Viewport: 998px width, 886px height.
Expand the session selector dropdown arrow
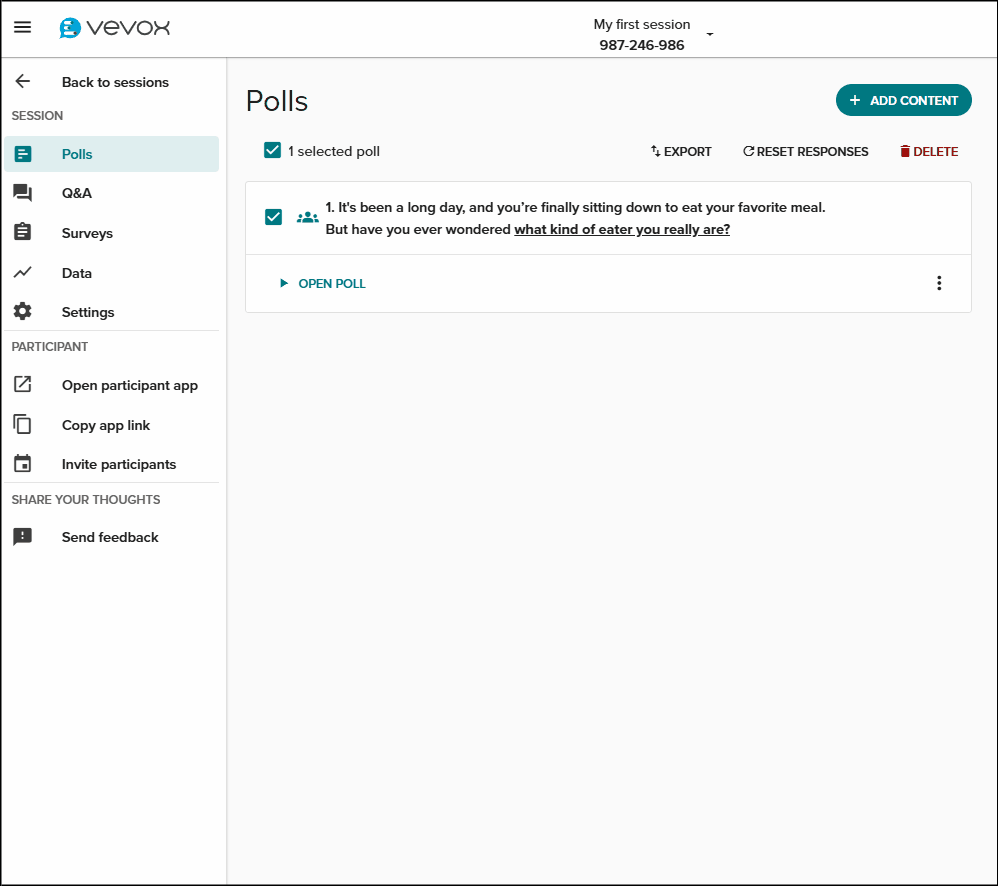710,34
